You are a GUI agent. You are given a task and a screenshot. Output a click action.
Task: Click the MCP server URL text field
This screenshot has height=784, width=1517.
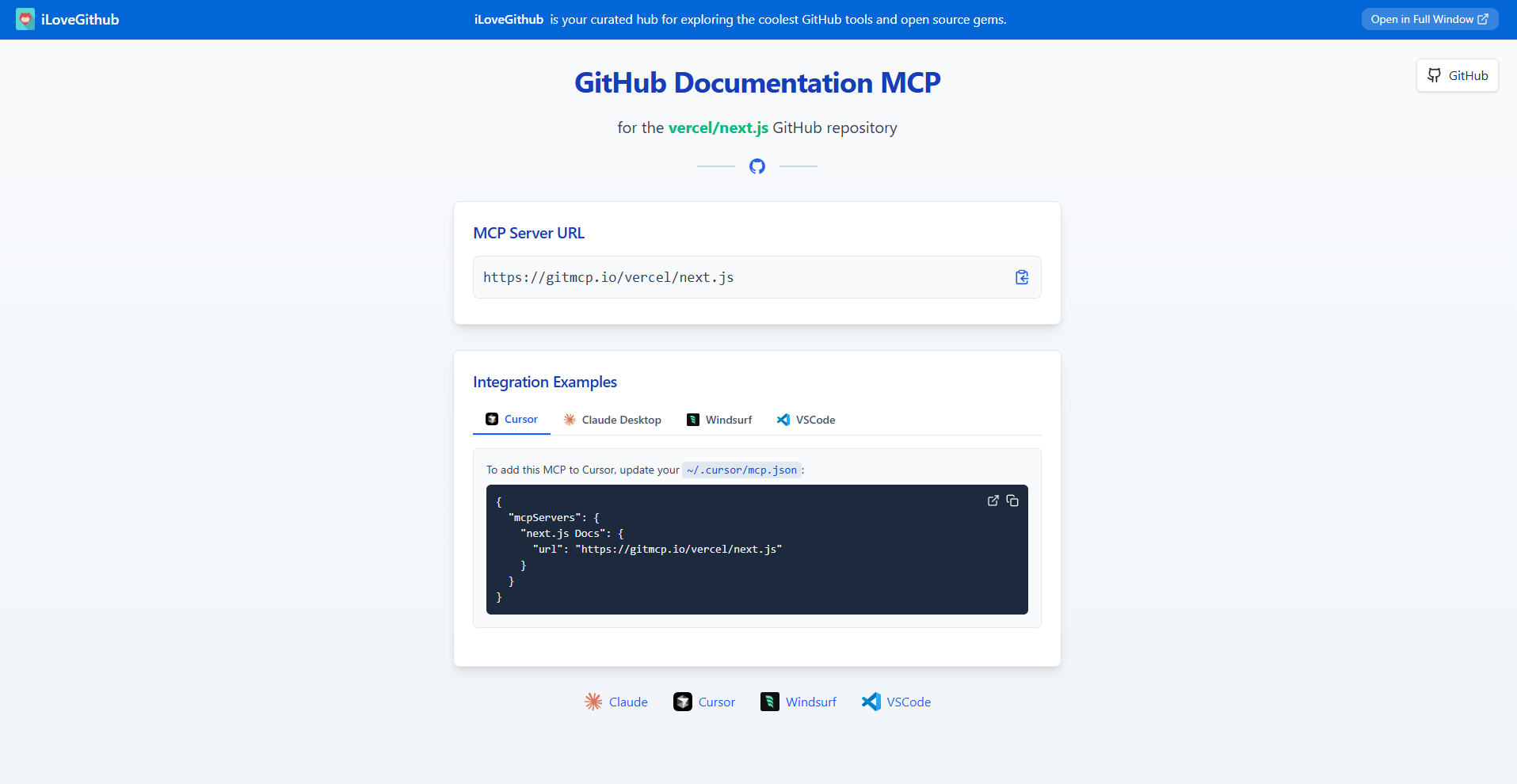click(757, 277)
